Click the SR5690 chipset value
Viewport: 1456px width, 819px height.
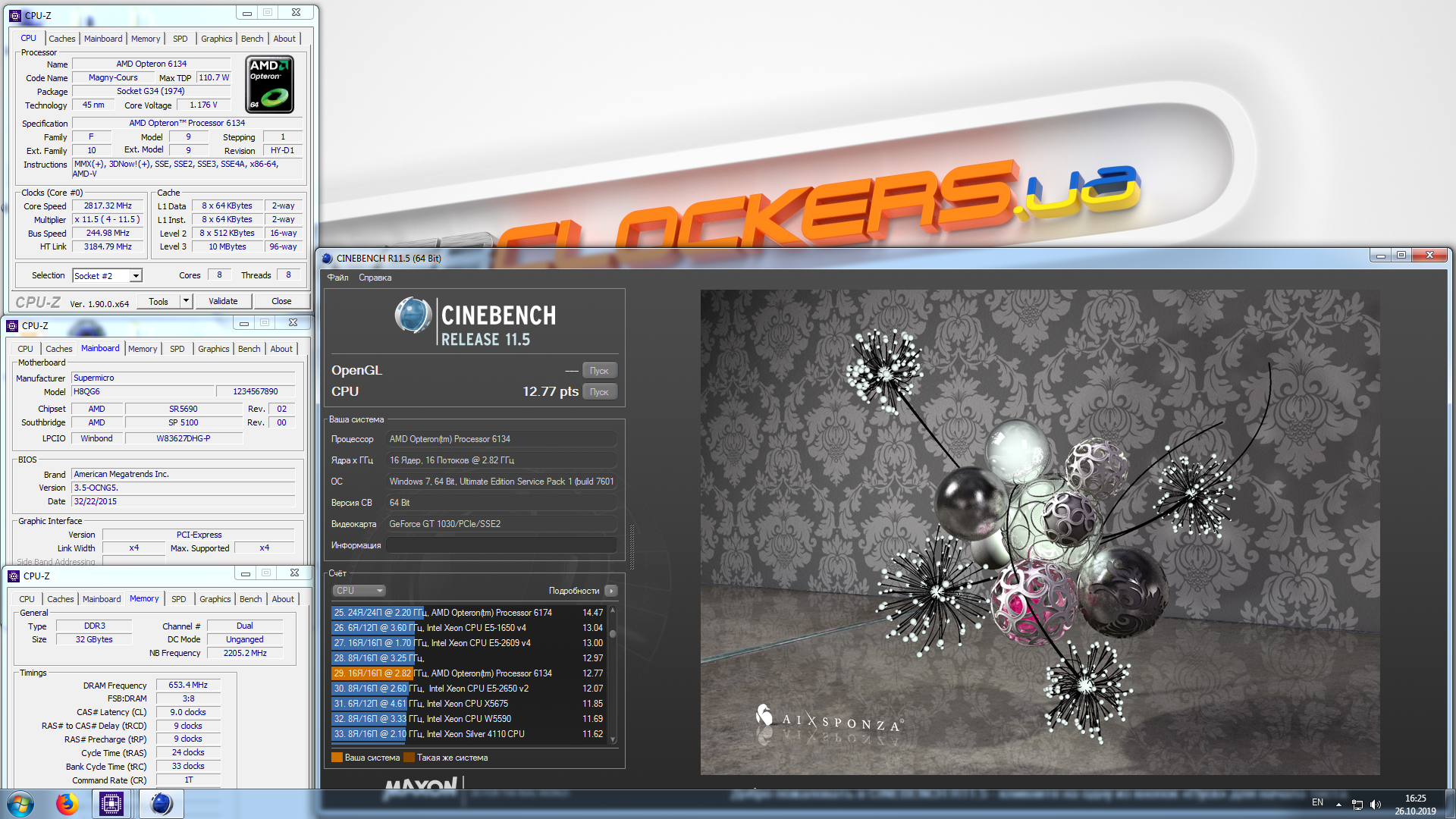coord(183,409)
